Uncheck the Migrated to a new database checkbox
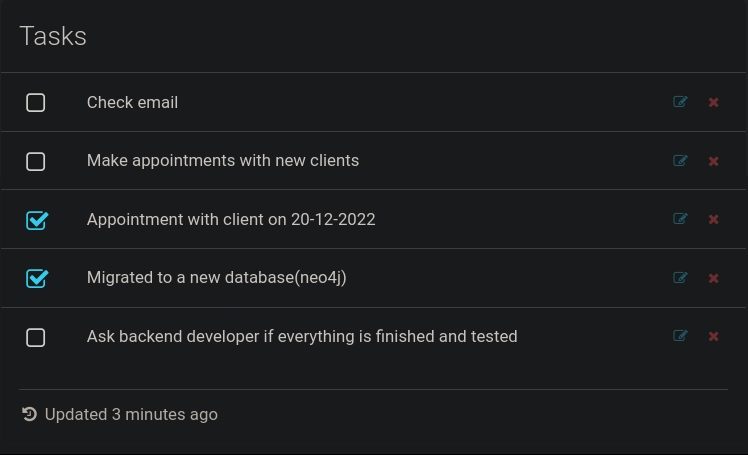Image resolution: width=748 pixels, height=455 pixels. (x=36, y=278)
